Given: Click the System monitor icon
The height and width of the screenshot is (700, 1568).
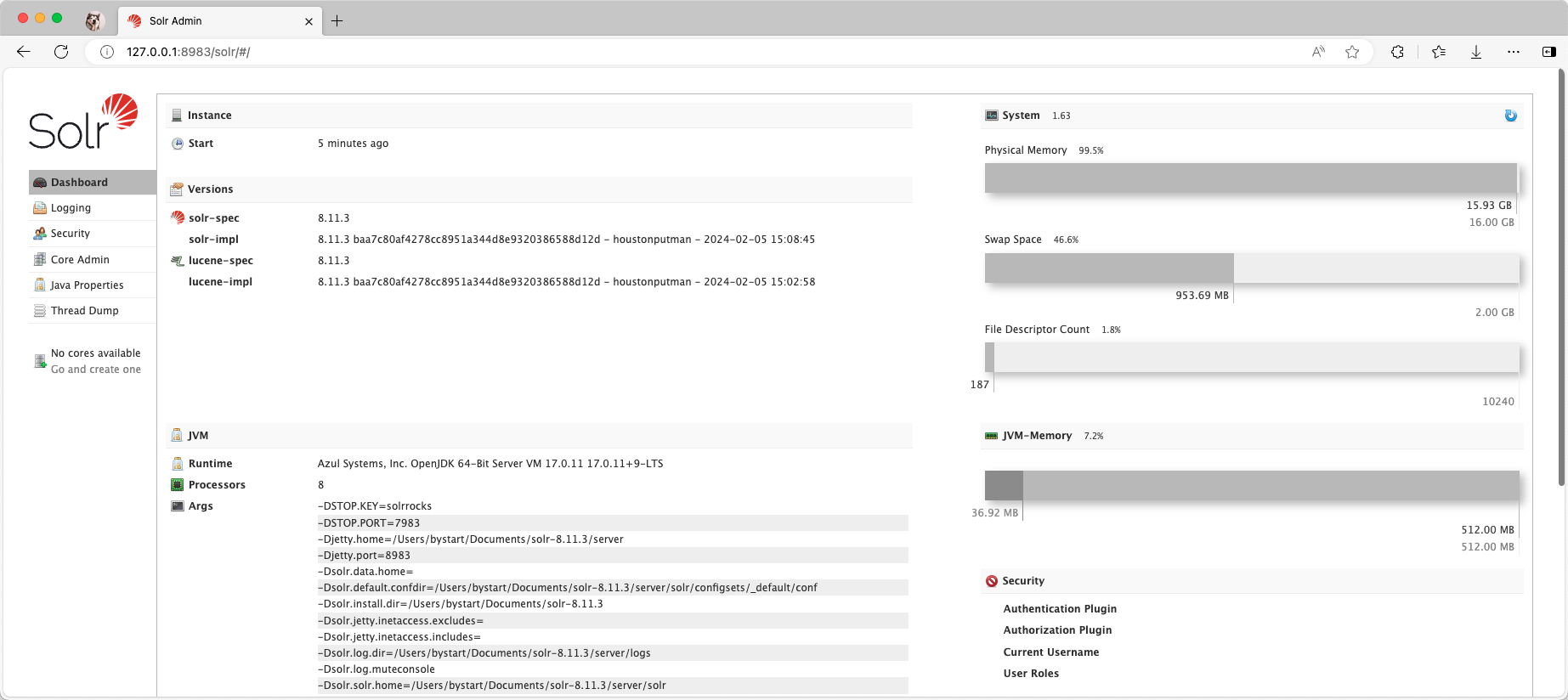Looking at the screenshot, I should [991, 116].
